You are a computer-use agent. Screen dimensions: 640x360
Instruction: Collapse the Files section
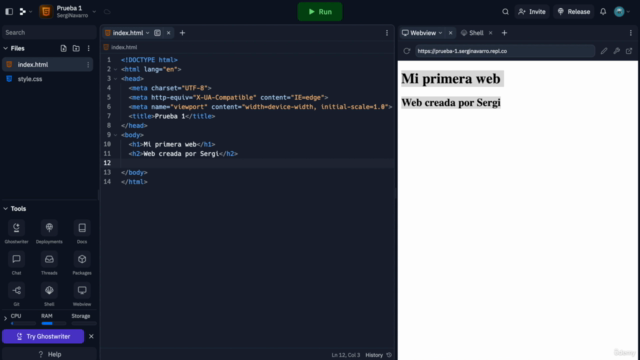pos(6,49)
